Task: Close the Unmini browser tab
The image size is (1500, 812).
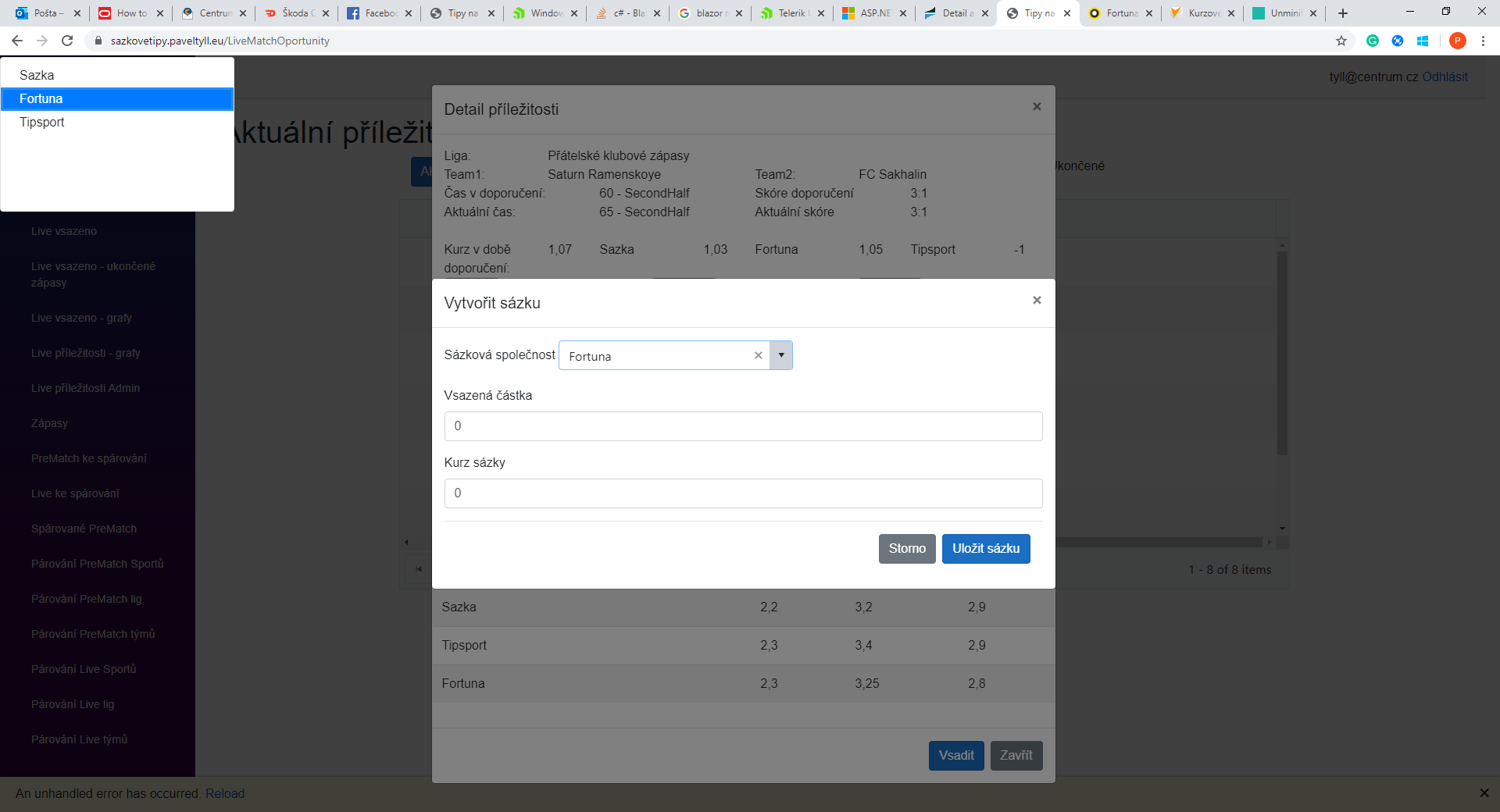Action: 1313,13
